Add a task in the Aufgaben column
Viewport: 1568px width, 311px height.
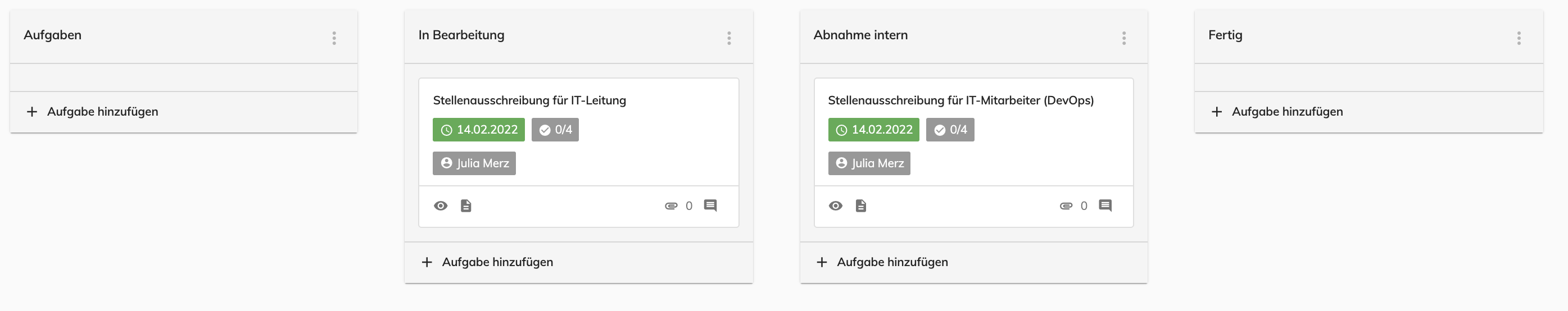(184, 112)
